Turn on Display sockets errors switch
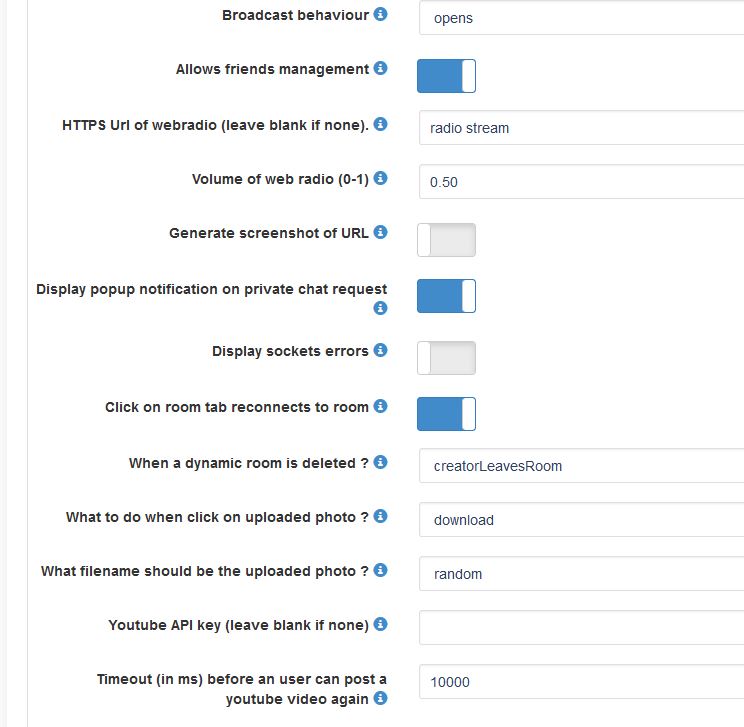The image size is (744, 727). [446, 358]
